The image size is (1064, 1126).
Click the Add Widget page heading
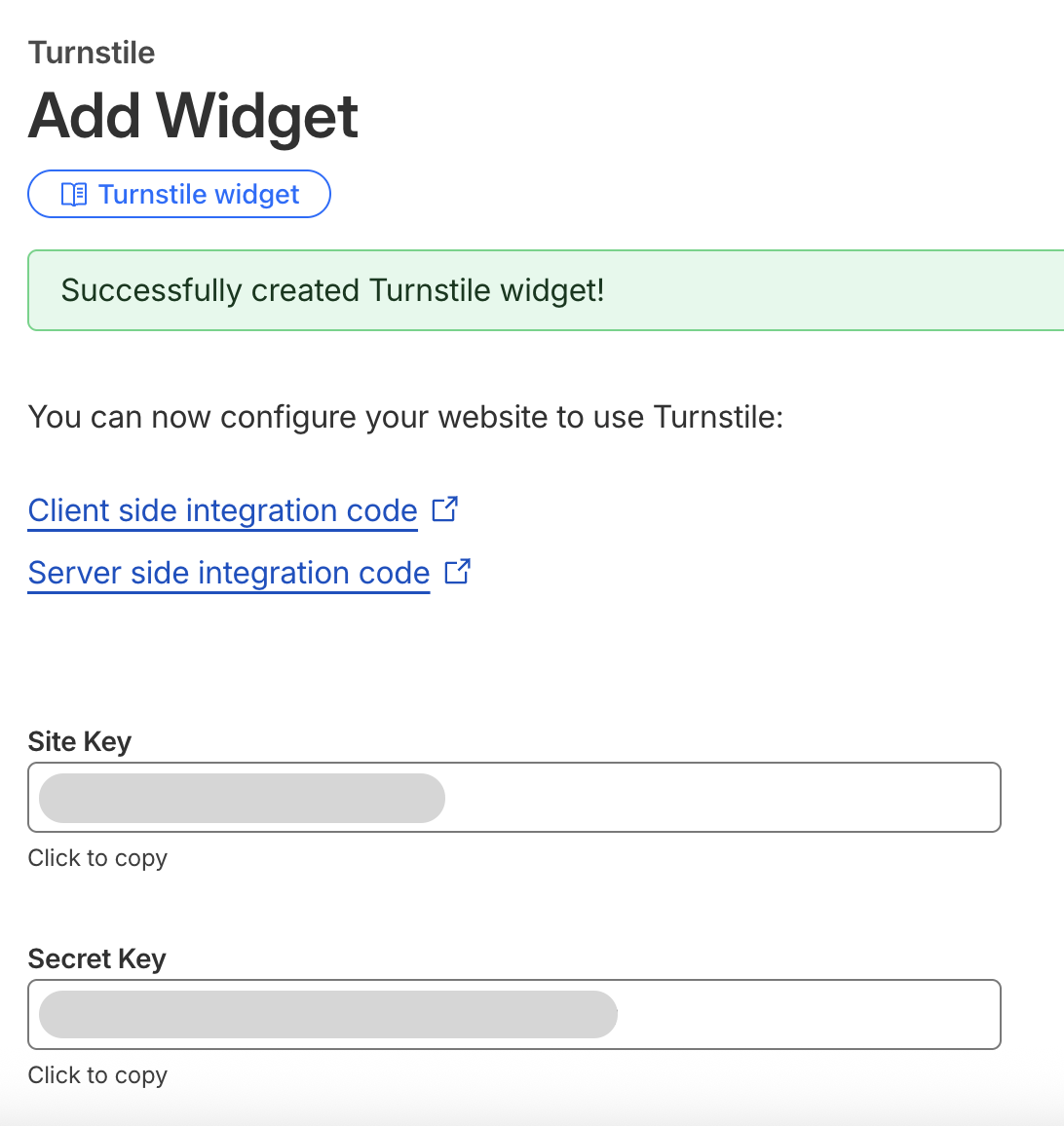tap(193, 117)
